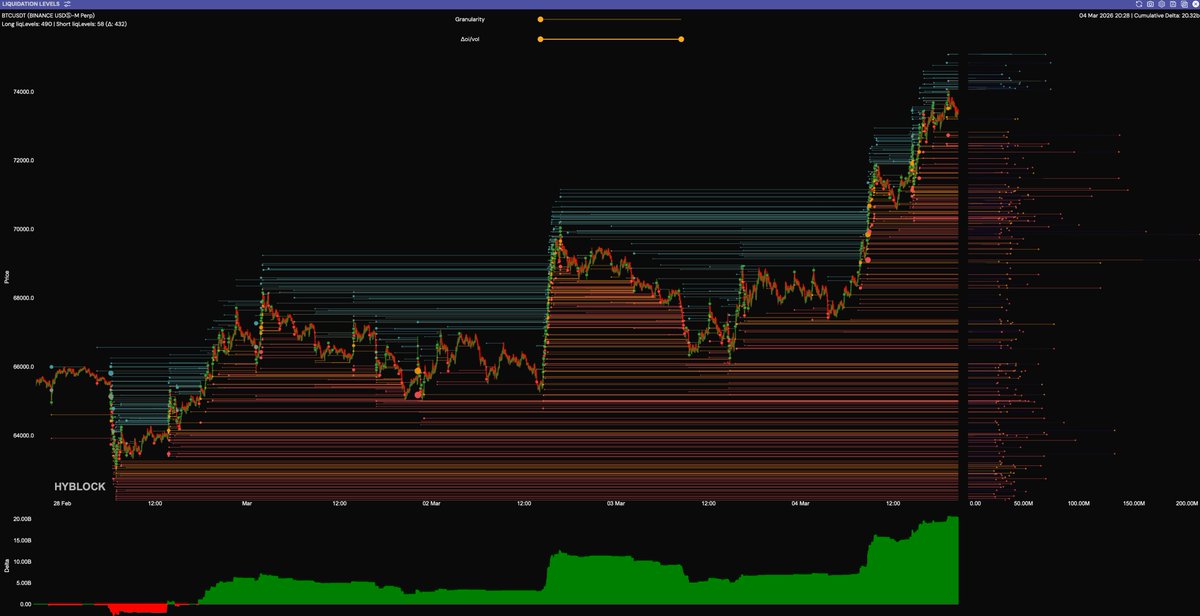
Task: Click the 70000.0 price axis label
Action: 24,229
